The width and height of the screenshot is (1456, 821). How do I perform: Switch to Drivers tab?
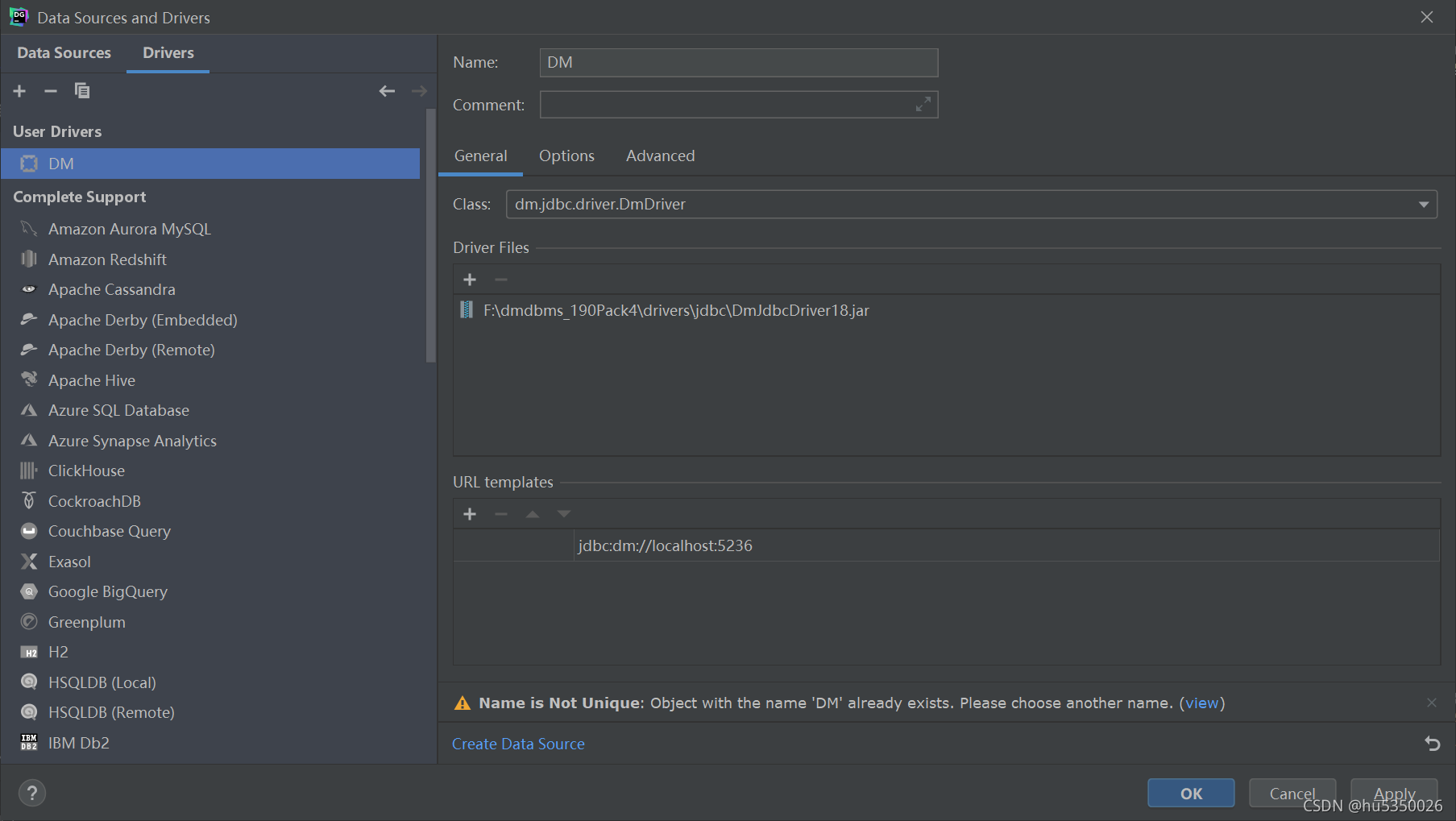click(x=168, y=53)
